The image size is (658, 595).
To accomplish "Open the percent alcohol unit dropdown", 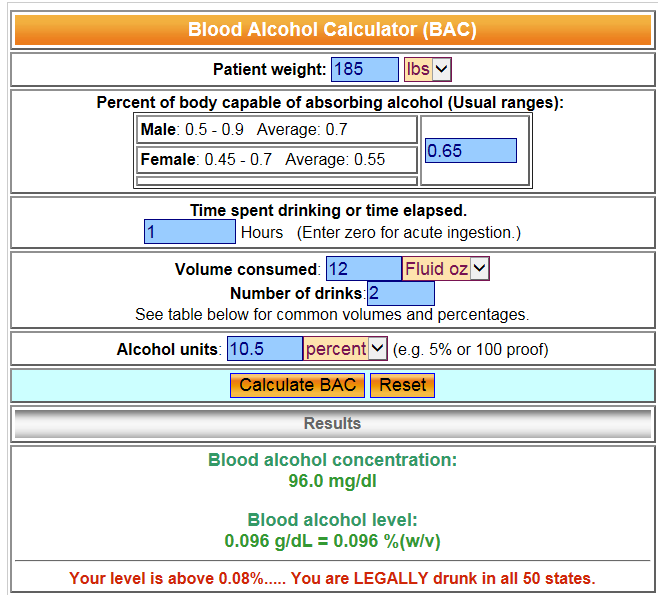I will 345,349.
